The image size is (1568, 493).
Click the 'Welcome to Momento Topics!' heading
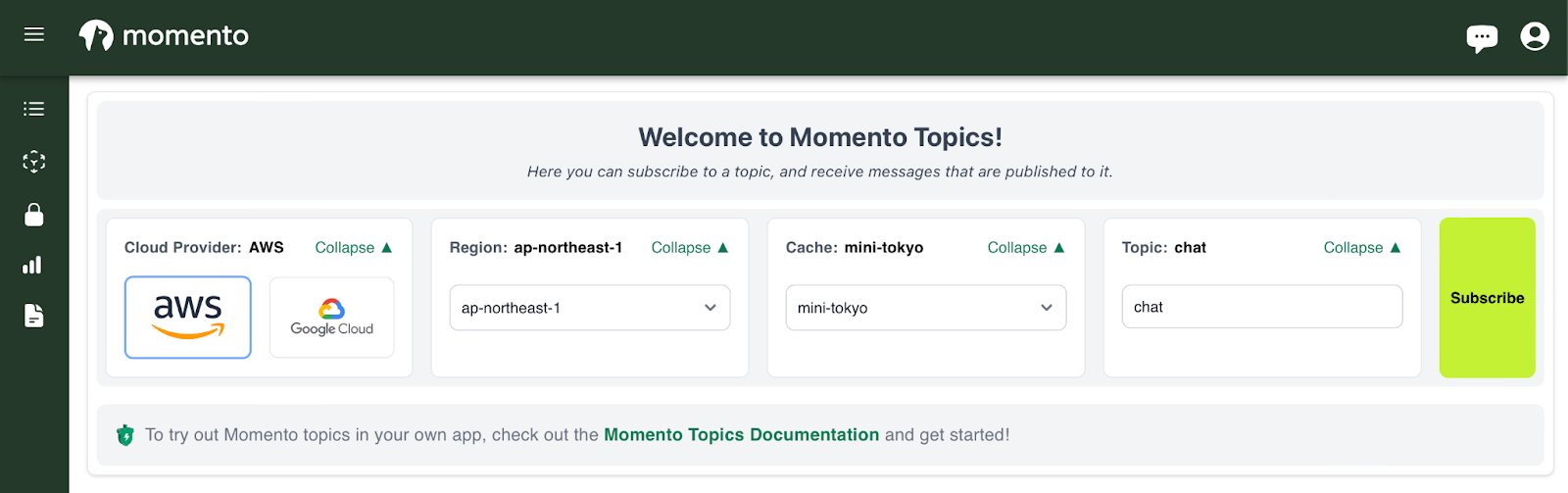pos(820,137)
